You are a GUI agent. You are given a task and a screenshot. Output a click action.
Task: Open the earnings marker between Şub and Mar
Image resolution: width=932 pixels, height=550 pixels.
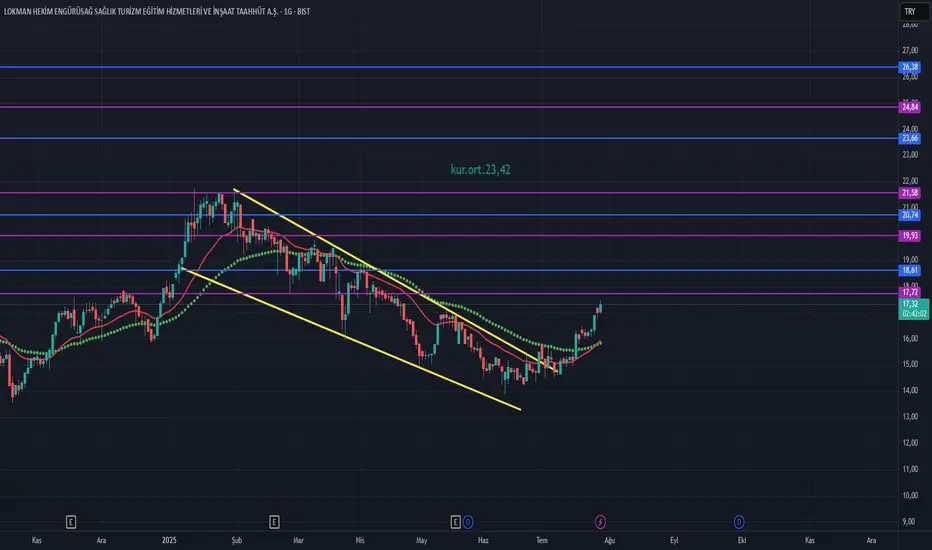point(274,522)
